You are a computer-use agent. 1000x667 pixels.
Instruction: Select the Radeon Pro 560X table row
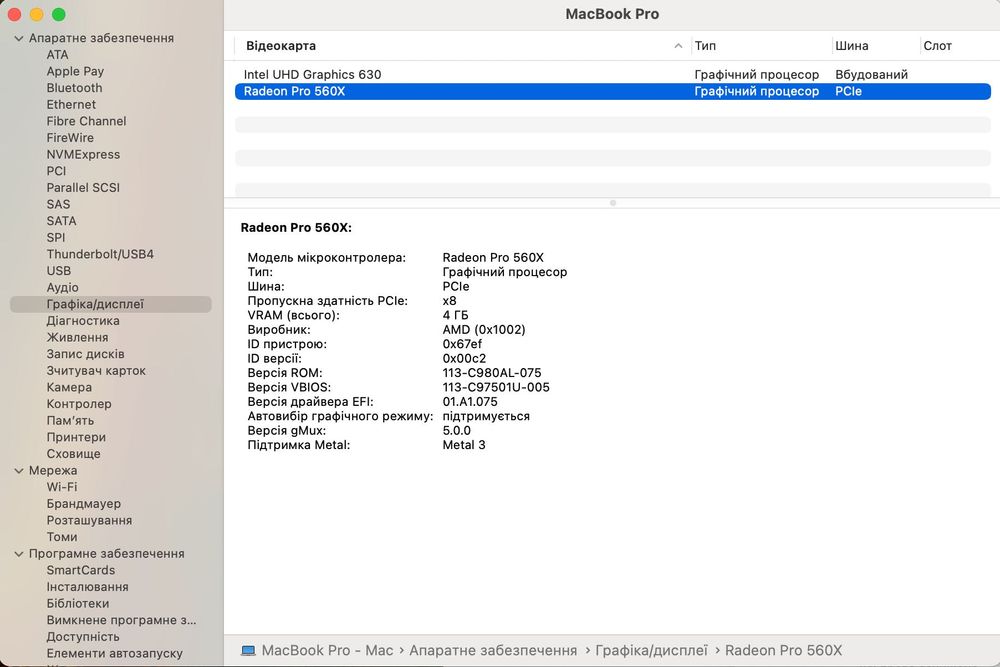[x=612, y=91]
